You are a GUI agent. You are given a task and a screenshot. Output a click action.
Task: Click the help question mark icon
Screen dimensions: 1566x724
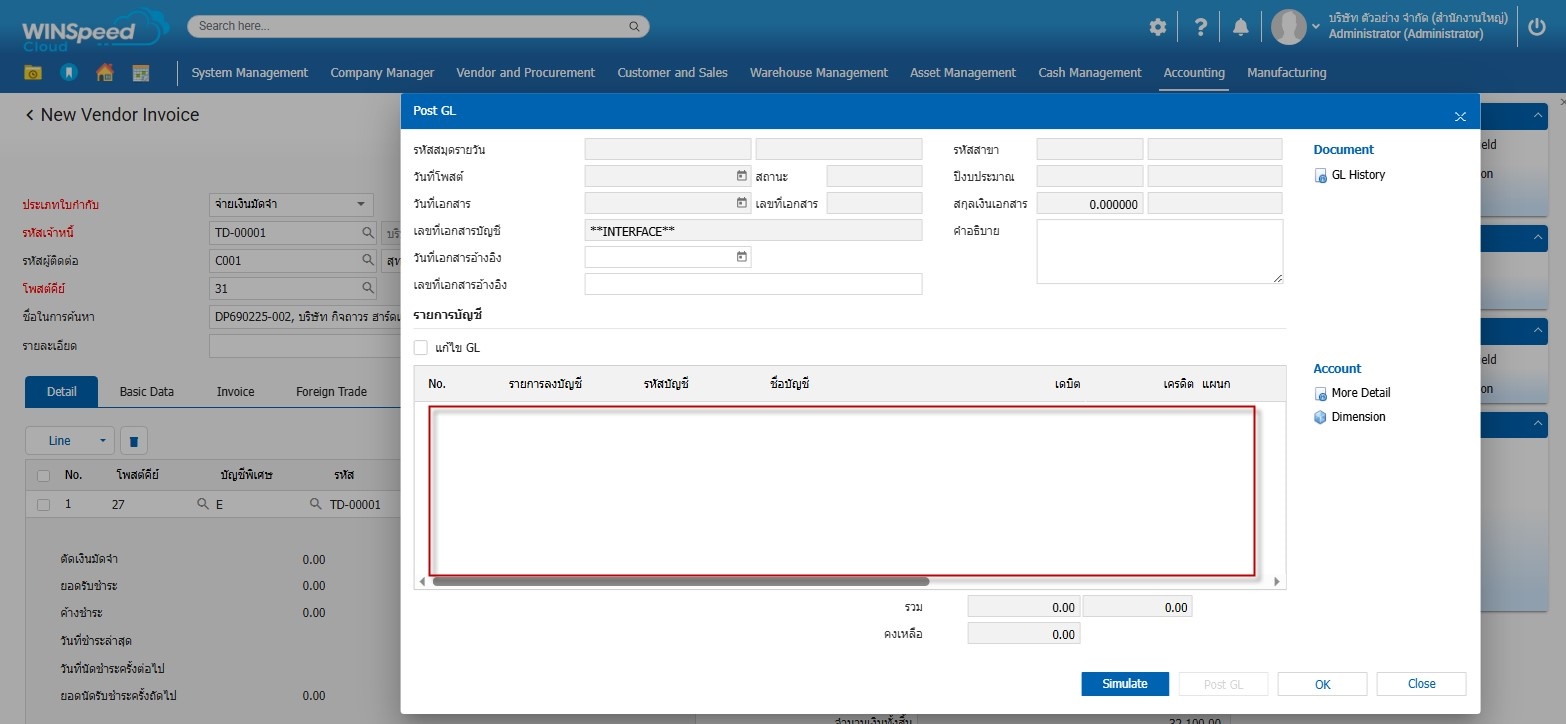point(1201,27)
